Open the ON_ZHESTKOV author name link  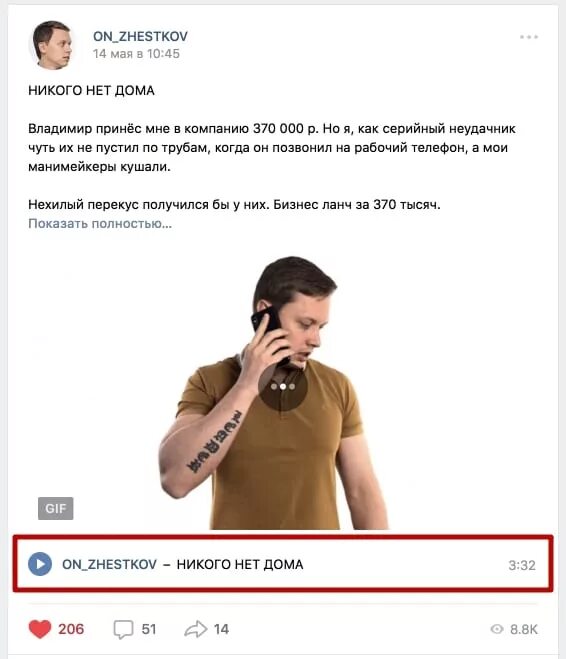click(140, 36)
